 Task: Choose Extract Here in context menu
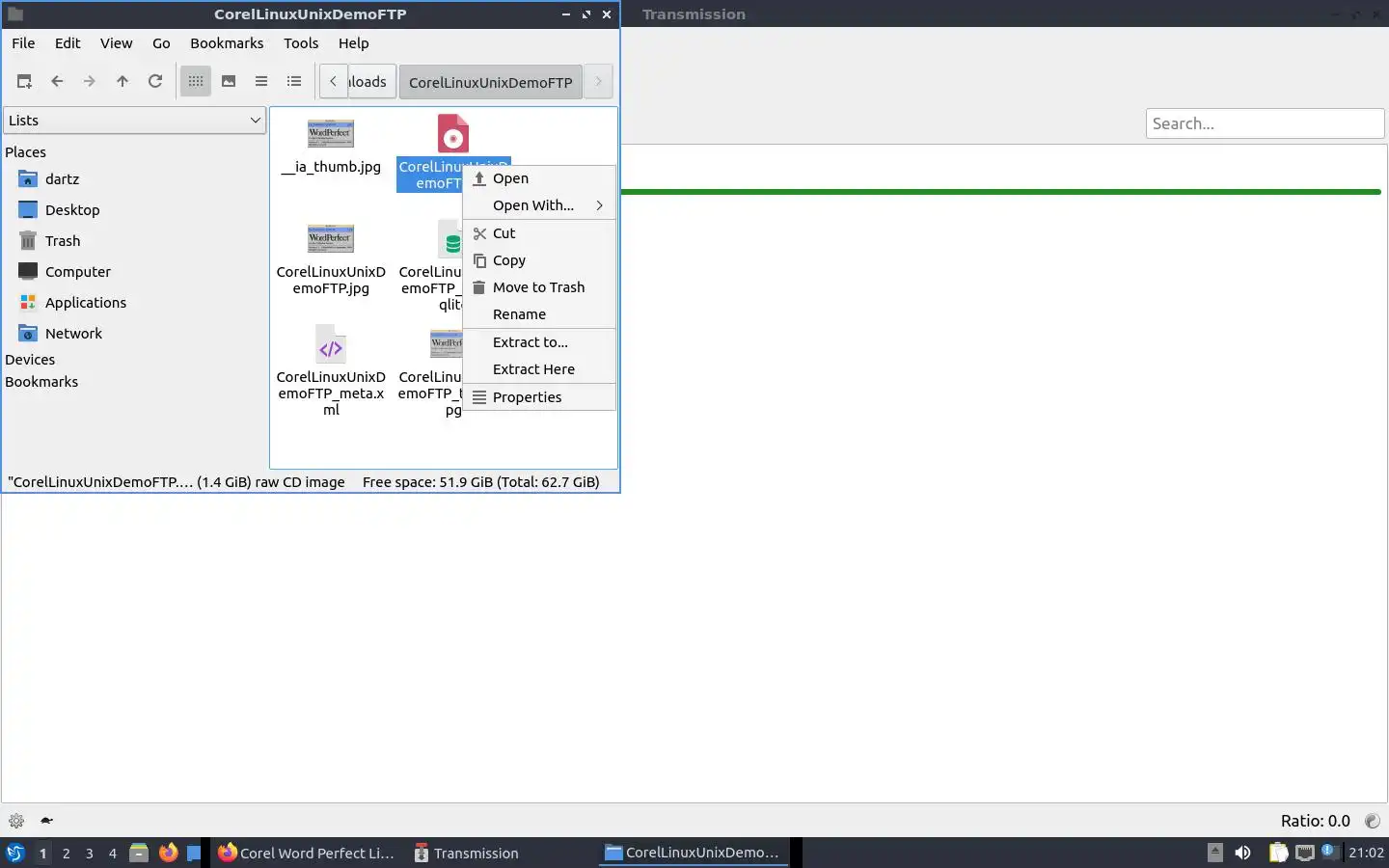pyautogui.click(x=539, y=369)
